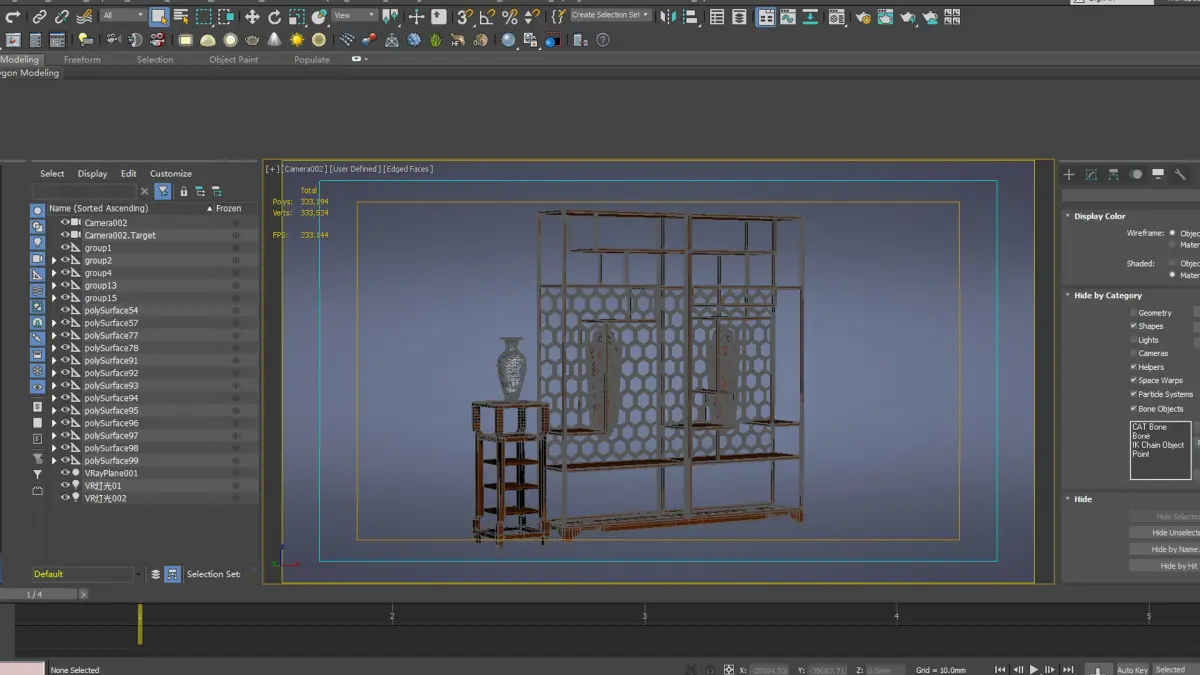
Task: Click the Select by Name icon
Action: [181, 17]
